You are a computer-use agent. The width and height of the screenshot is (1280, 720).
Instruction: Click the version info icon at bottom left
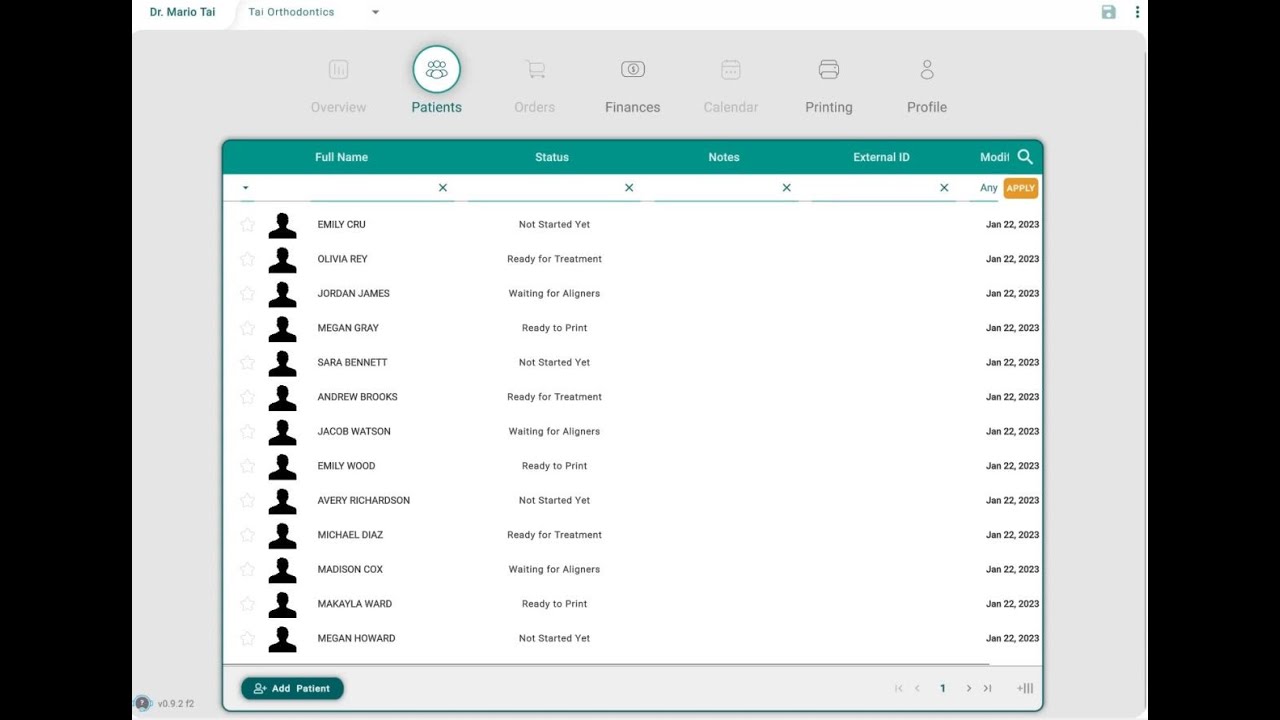(x=142, y=703)
